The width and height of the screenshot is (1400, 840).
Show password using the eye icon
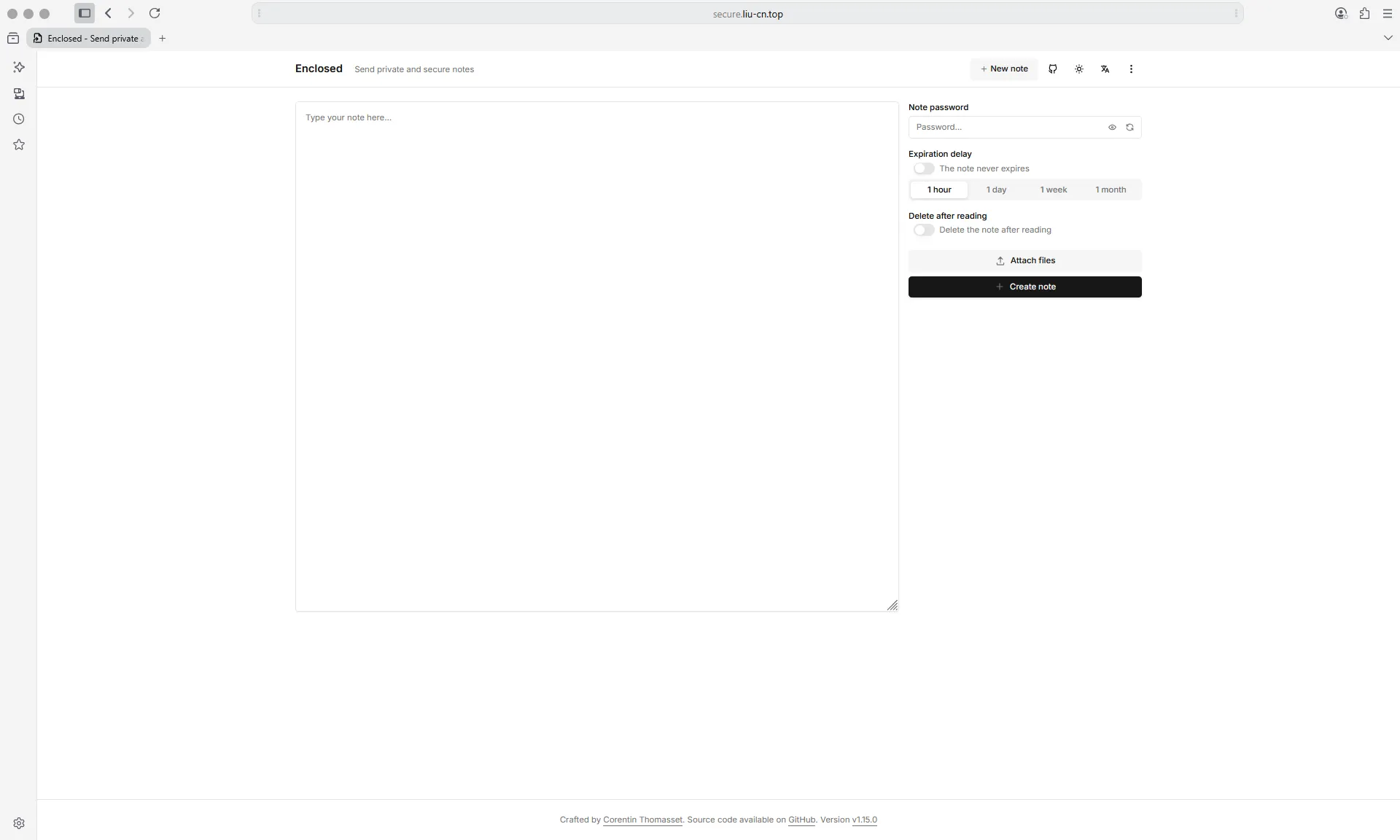(x=1112, y=128)
